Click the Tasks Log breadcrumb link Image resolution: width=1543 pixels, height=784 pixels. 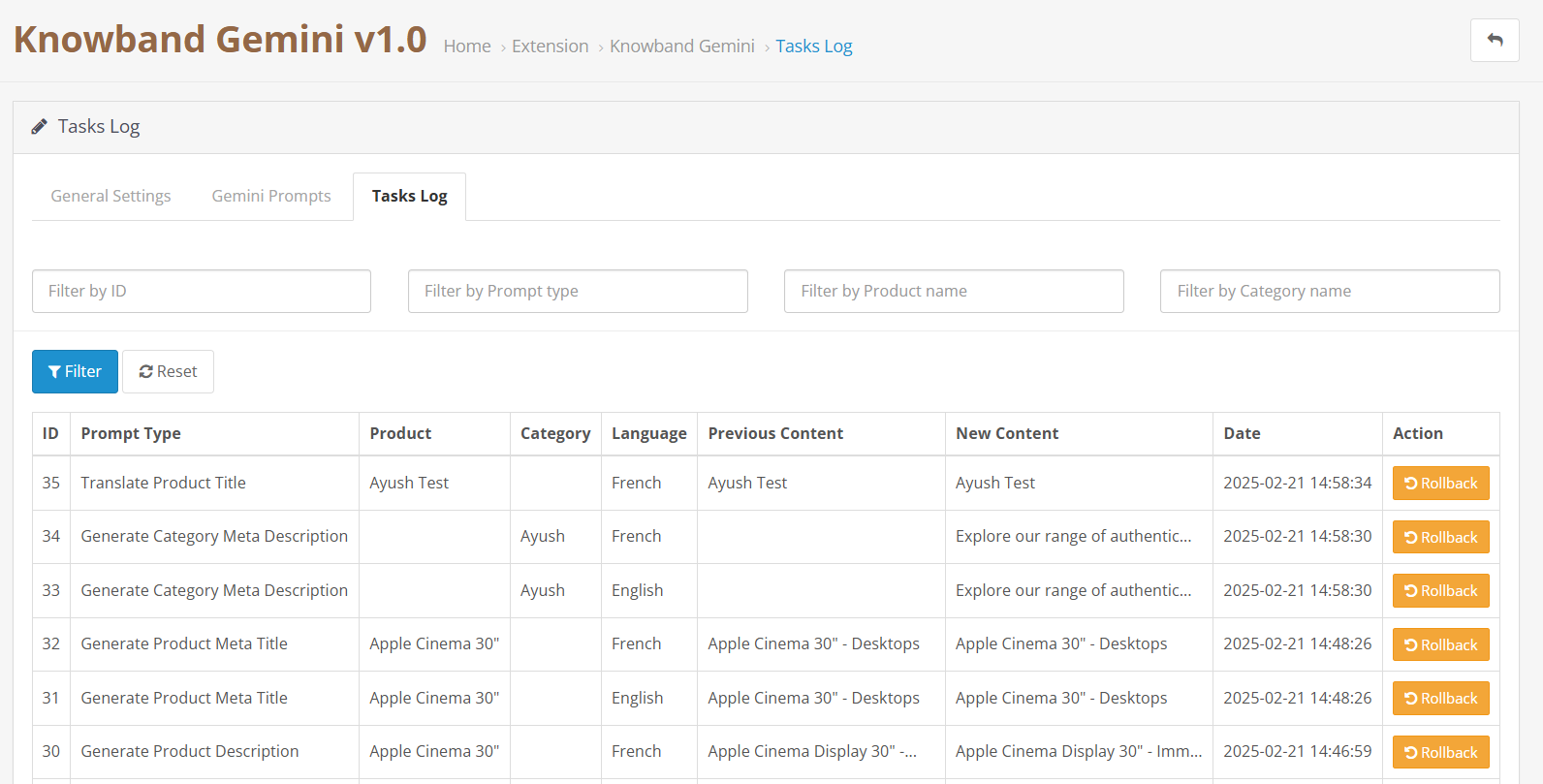814,47
